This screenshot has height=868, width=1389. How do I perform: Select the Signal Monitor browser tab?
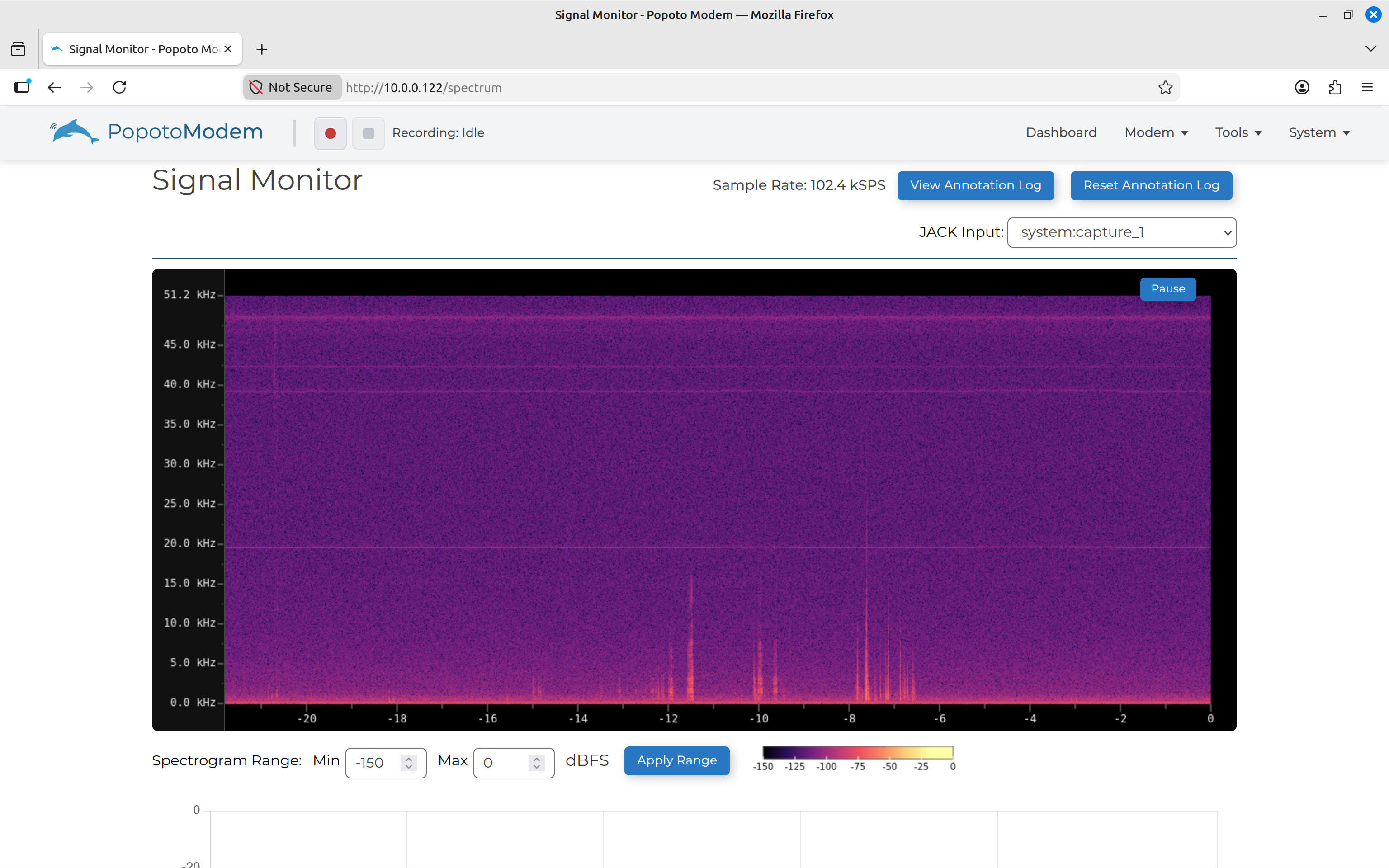coord(142,49)
